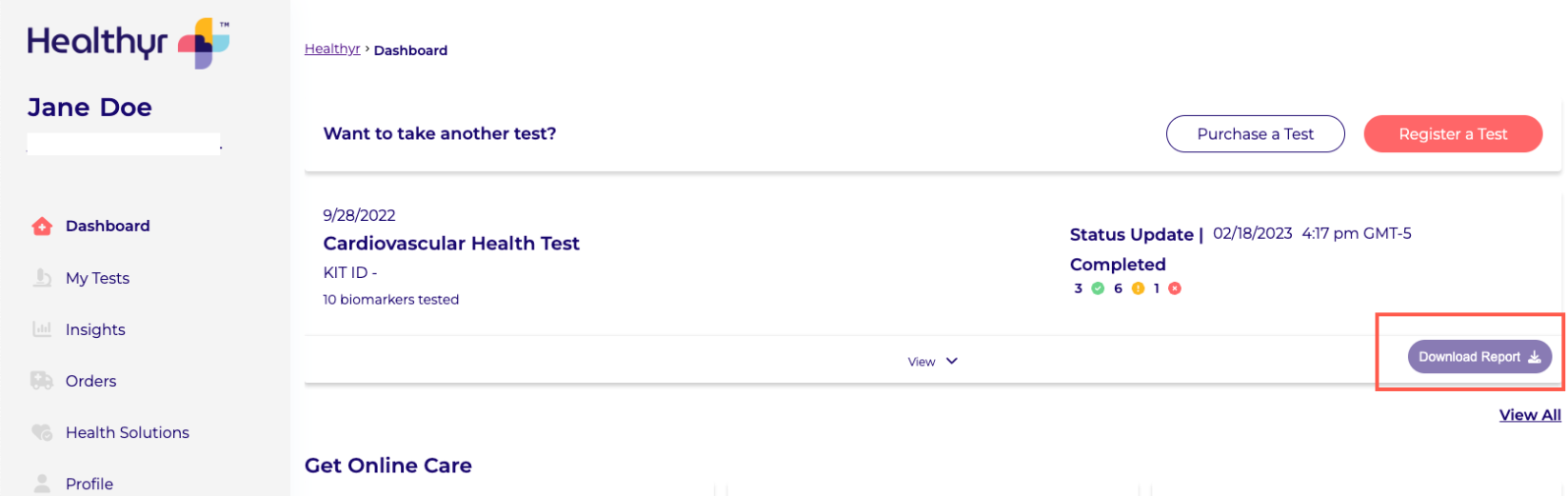Screen dimensions: 1568x496
Task: Click the Healthyr breadcrumb link
Action: [332, 50]
